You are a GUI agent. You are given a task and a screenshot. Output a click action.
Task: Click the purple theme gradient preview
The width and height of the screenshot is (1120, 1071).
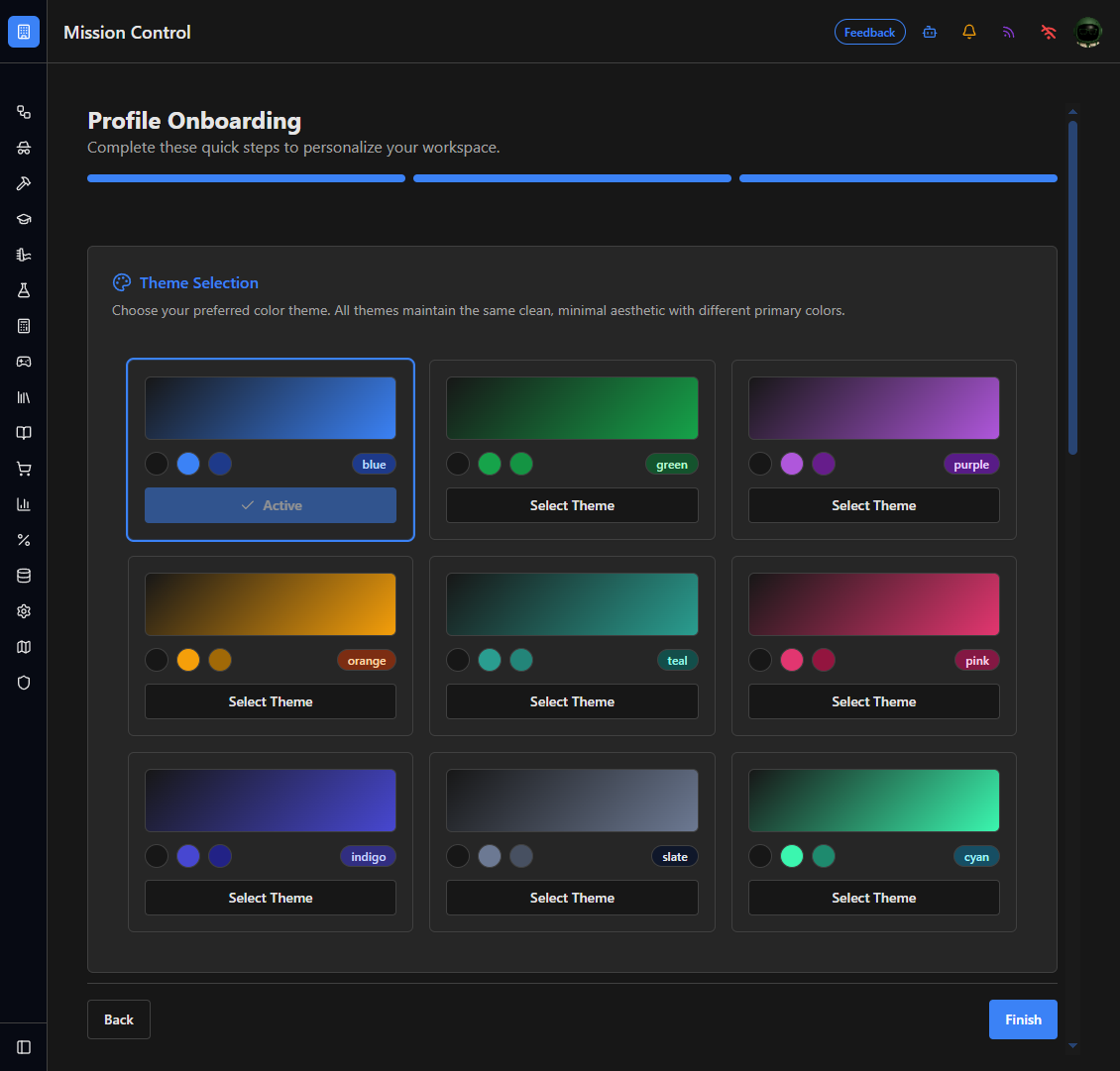click(x=873, y=408)
